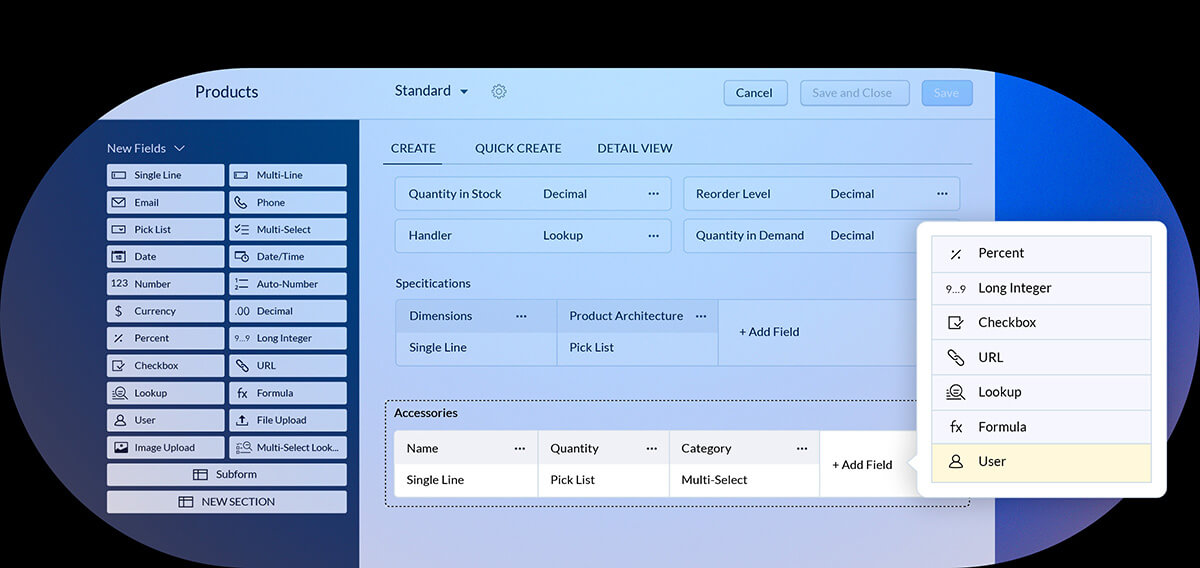Choose Lookup from the popup list
Viewport: 1200px width, 568px height.
[1041, 392]
